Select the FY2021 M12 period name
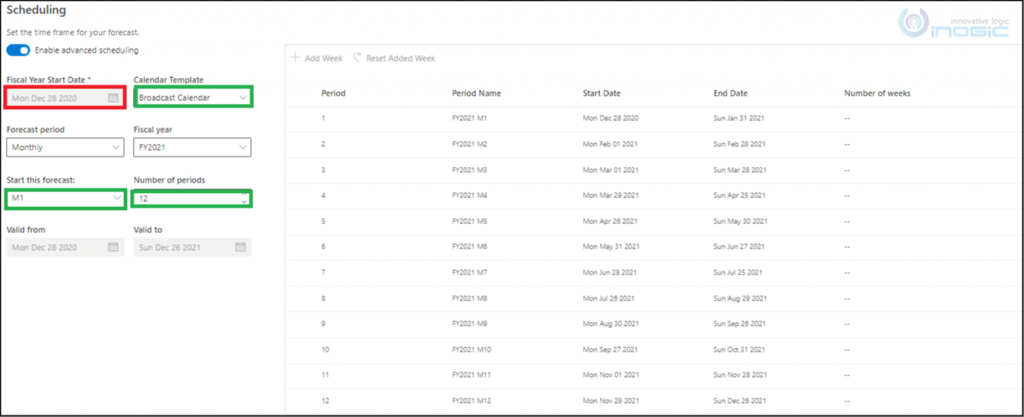This screenshot has width=1024, height=417. 472,401
